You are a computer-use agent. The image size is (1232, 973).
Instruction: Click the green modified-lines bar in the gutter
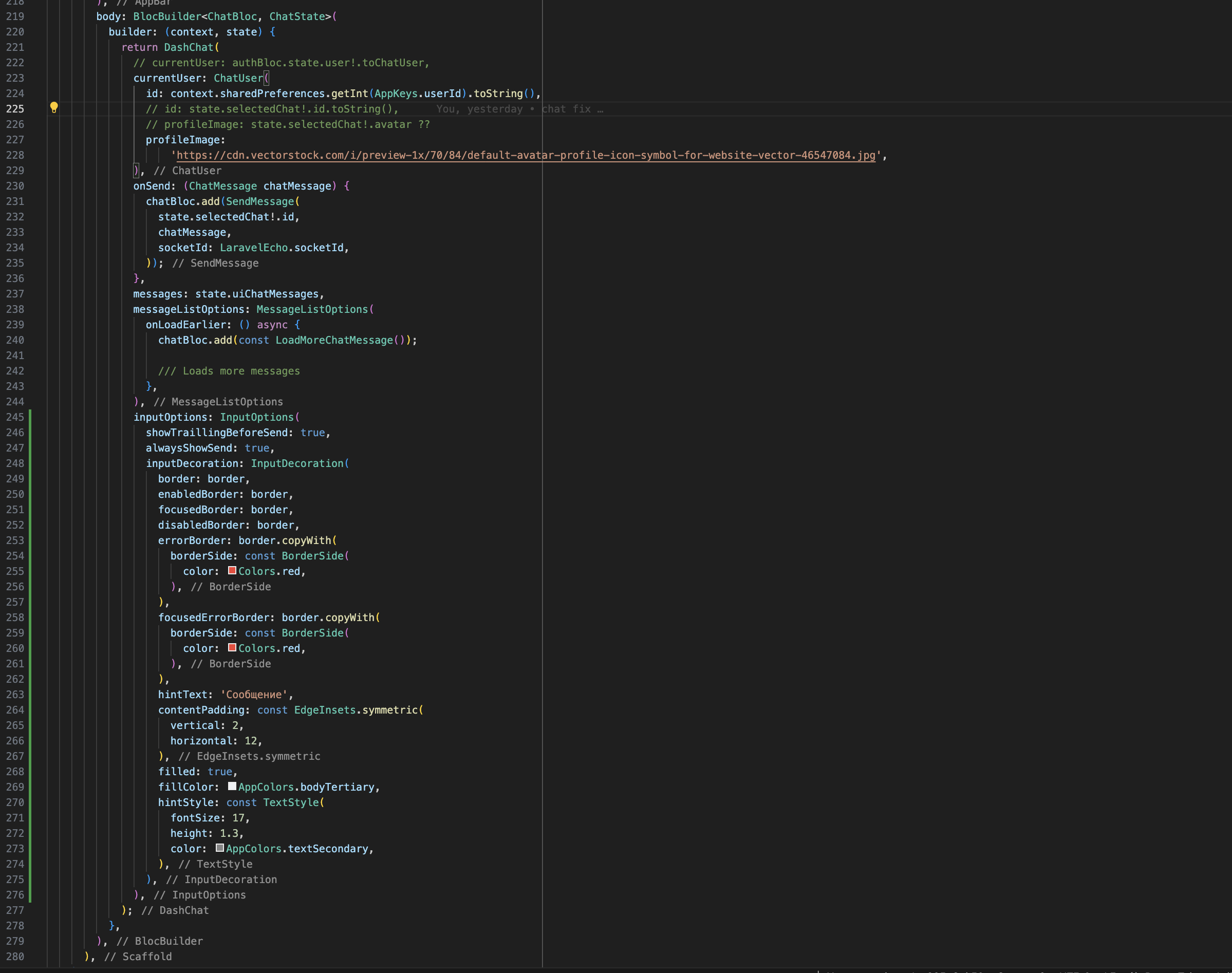point(29,655)
